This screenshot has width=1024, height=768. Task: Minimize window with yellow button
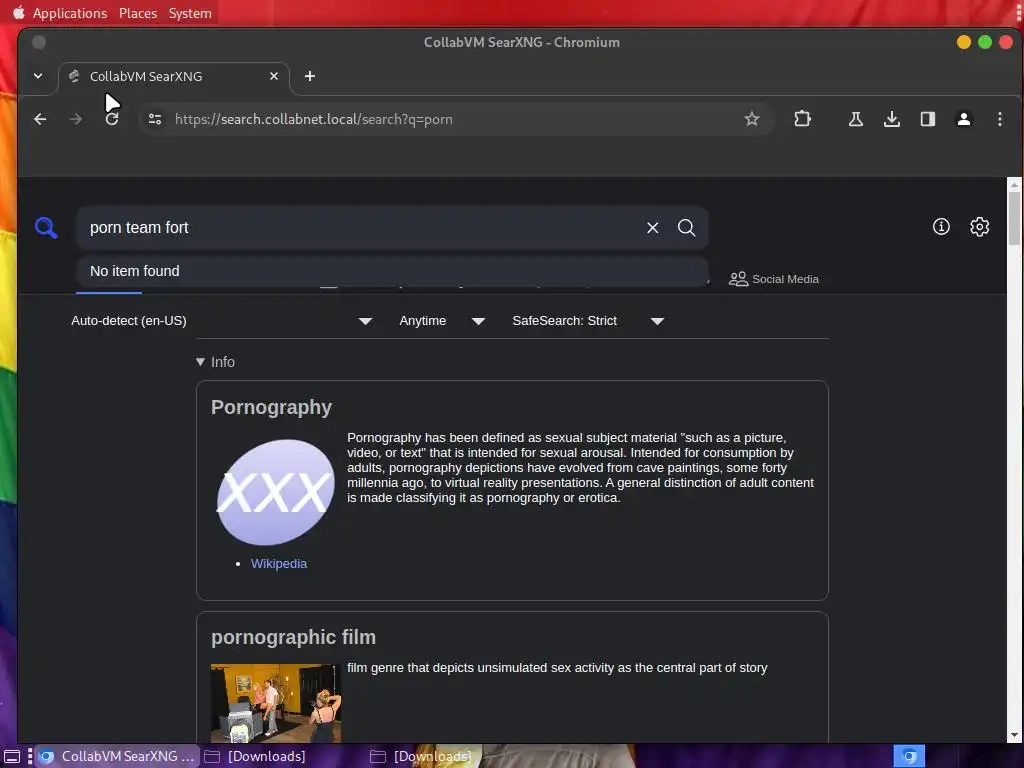(x=963, y=42)
